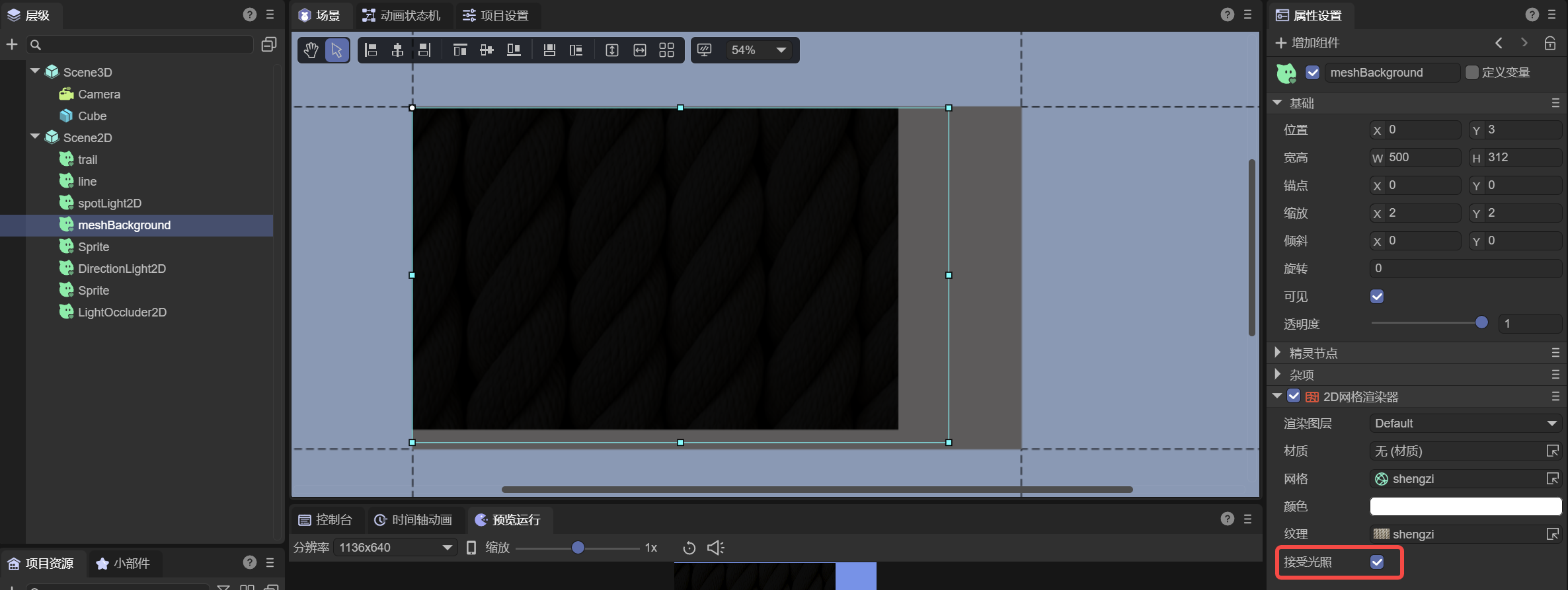Click the refresh preview icon

[689, 548]
